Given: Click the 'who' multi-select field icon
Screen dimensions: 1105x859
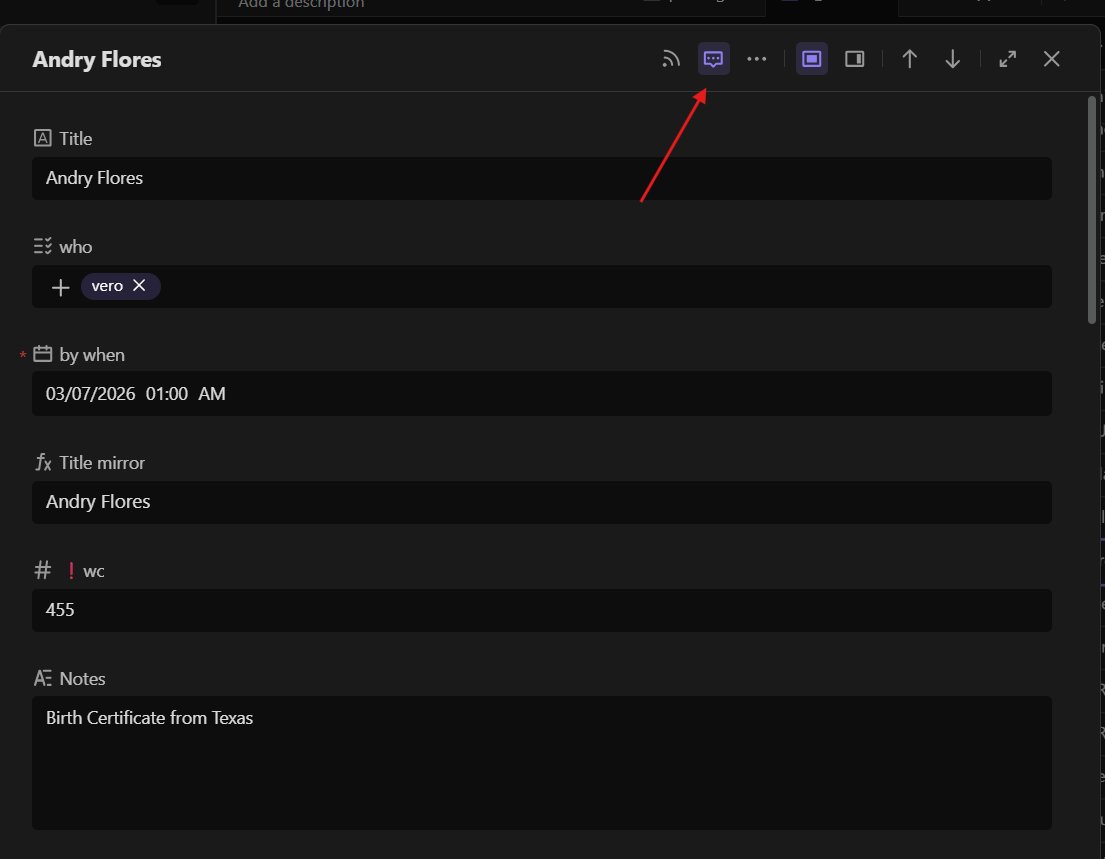Looking at the screenshot, I should pyautogui.click(x=42, y=246).
